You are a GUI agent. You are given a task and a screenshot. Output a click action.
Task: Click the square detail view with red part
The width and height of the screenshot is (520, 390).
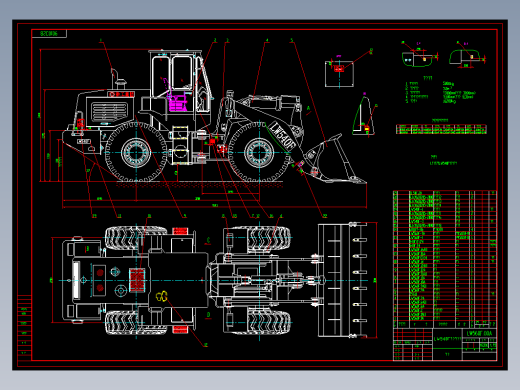[339, 74]
